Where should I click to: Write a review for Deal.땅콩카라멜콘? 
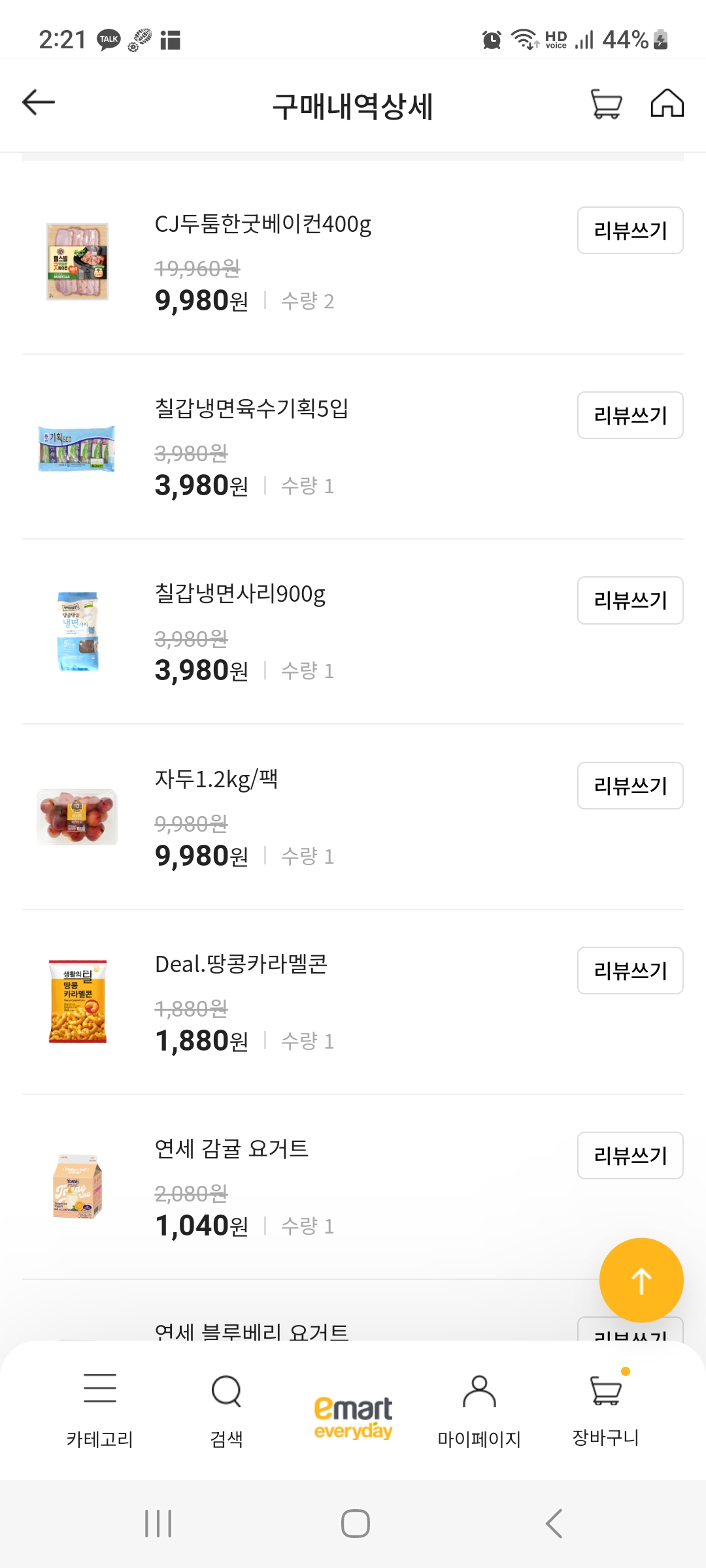(x=630, y=970)
